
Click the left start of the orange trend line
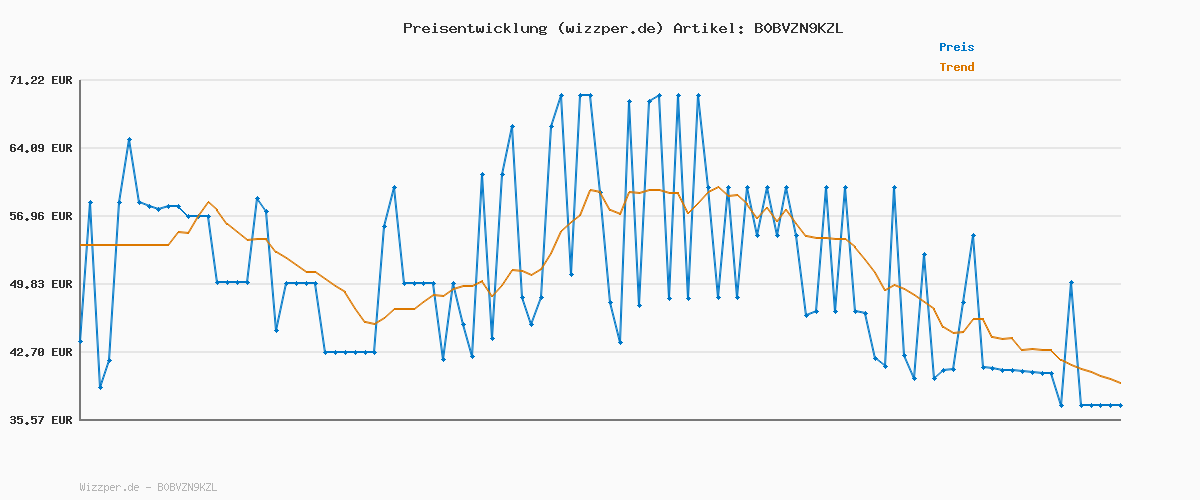click(x=81, y=245)
